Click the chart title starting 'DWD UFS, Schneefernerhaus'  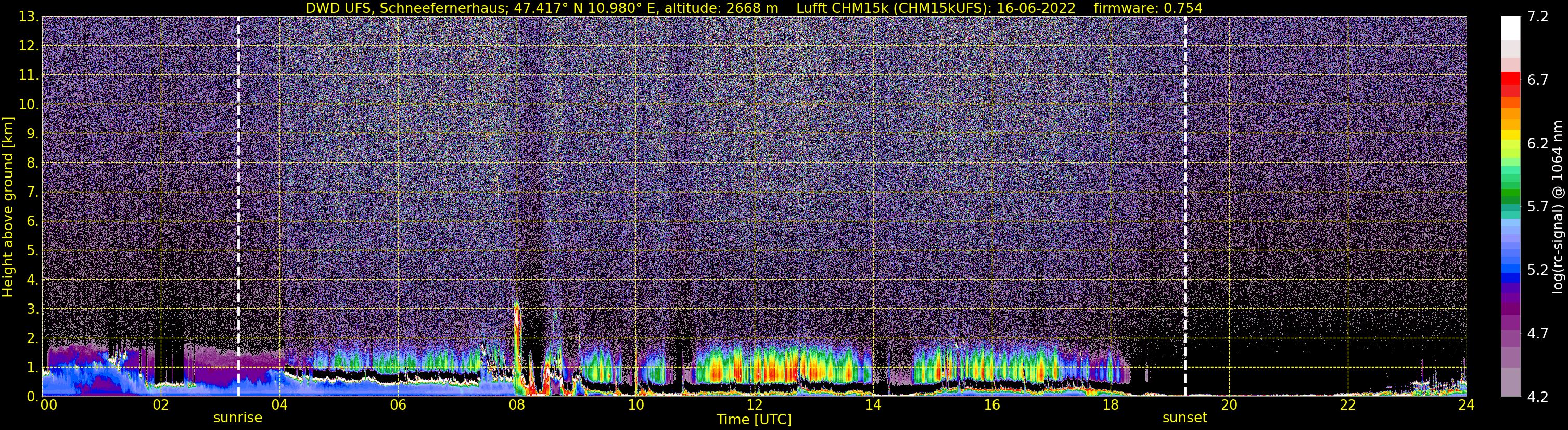754,8
